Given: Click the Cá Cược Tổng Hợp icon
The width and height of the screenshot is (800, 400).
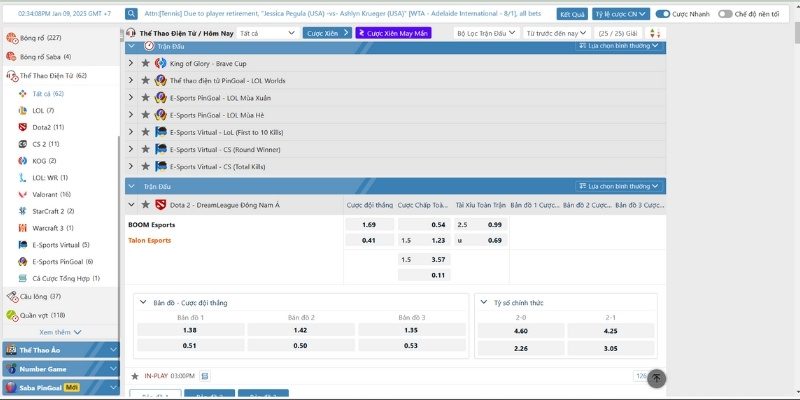Looking at the screenshot, I should pos(22,279).
